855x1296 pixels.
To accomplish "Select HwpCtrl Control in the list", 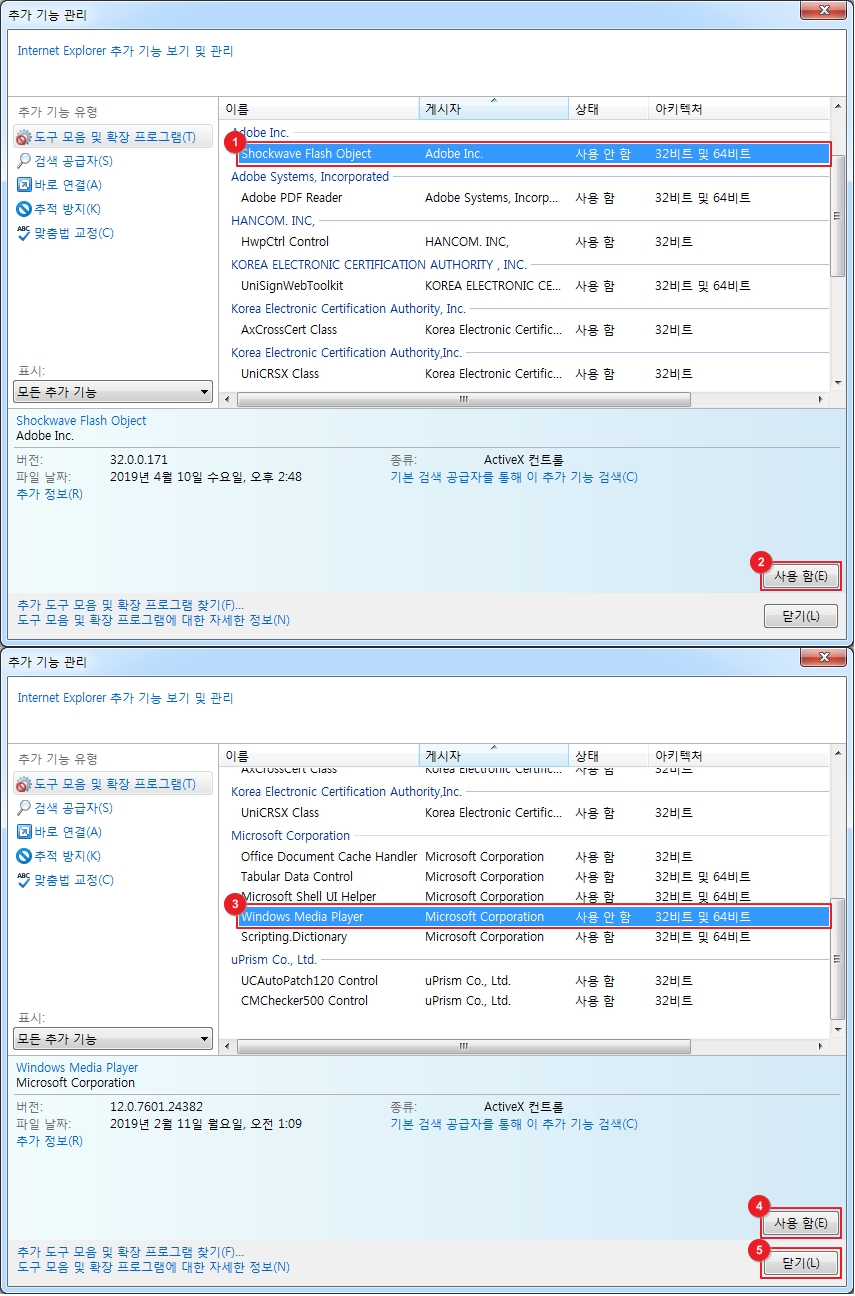I will 284,242.
